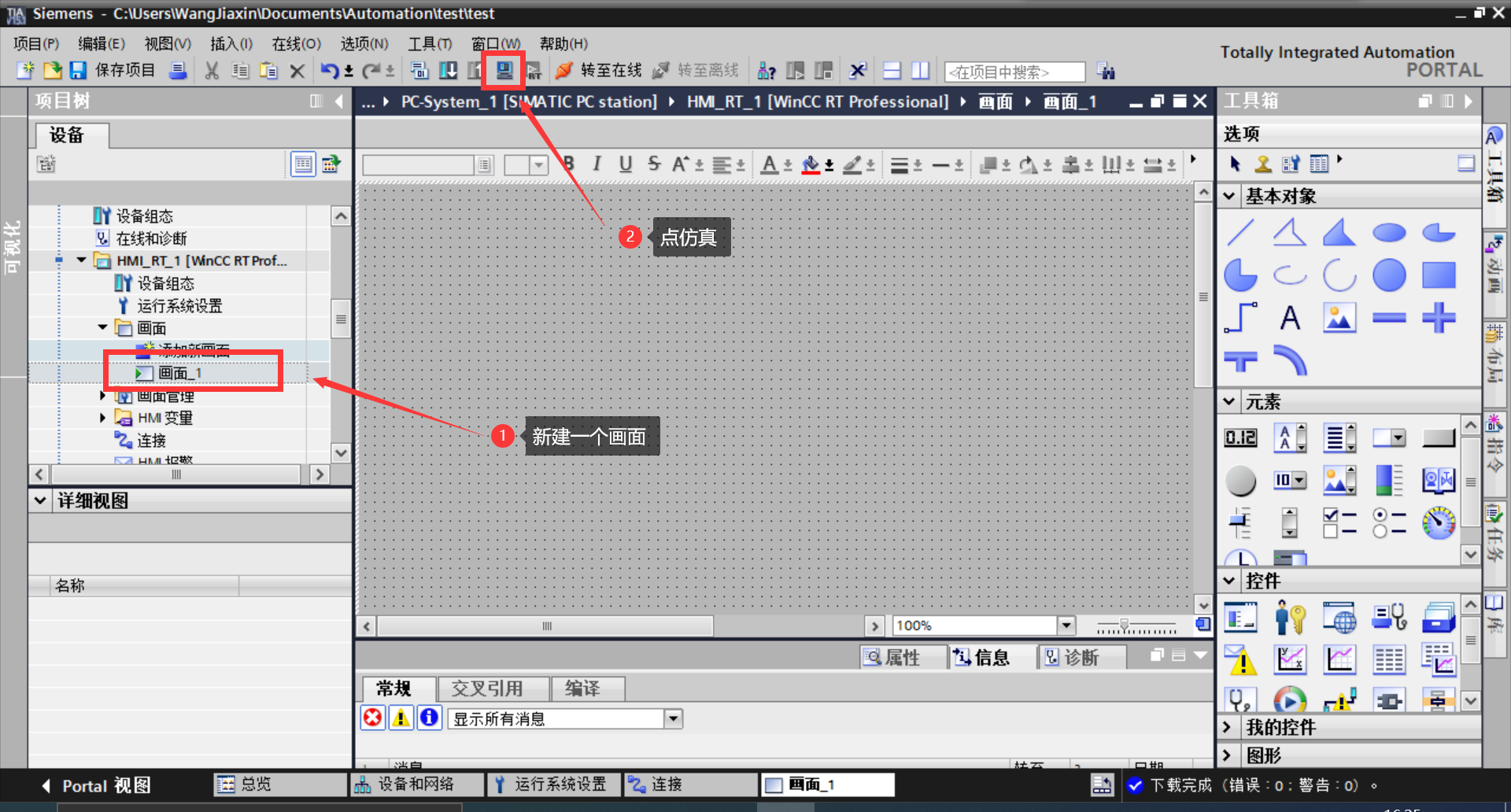This screenshot has width=1511, height=812.
Task: Switch to the 交叉引用 tab
Action: [493, 688]
